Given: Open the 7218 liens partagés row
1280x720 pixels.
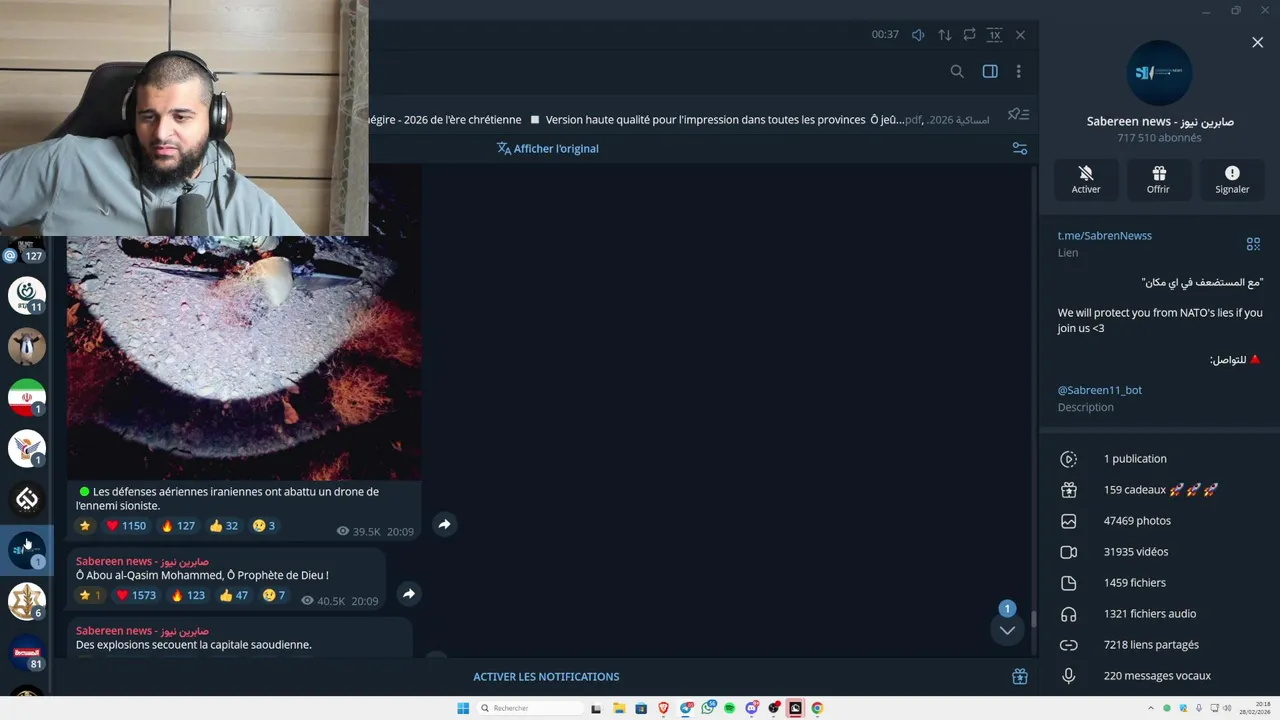Looking at the screenshot, I should point(1159,645).
